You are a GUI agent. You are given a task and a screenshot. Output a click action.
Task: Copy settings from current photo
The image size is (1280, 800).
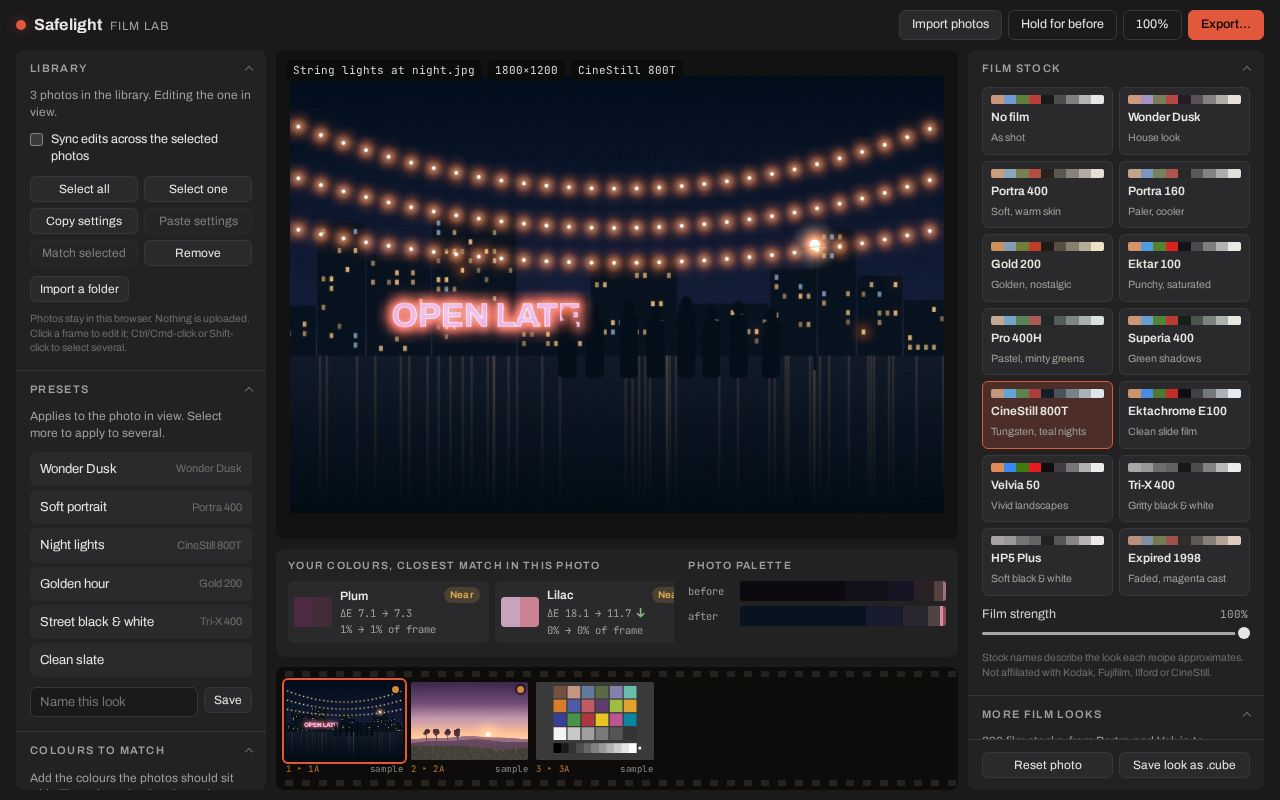point(84,221)
